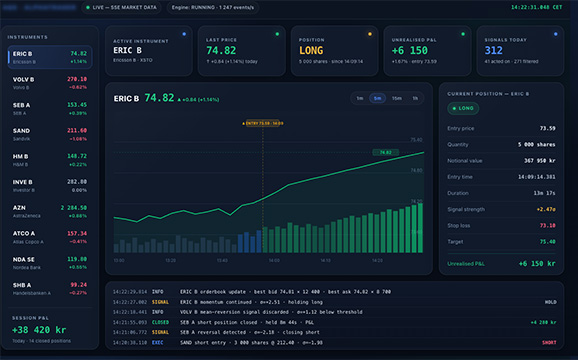Click the red SHORT tag in event log
This screenshot has height=360, width=578.
(x=549, y=343)
